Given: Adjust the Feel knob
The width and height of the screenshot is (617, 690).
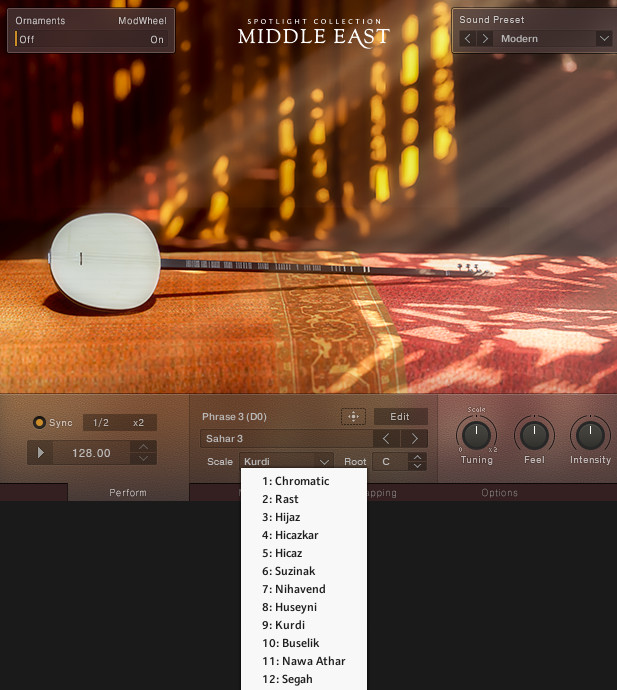Looking at the screenshot, I should coord(534,435).
